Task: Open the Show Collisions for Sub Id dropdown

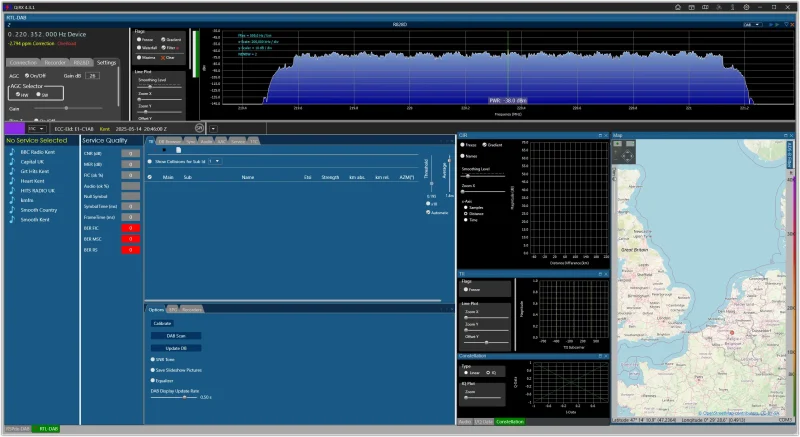Action: click(x=215, y=160)
